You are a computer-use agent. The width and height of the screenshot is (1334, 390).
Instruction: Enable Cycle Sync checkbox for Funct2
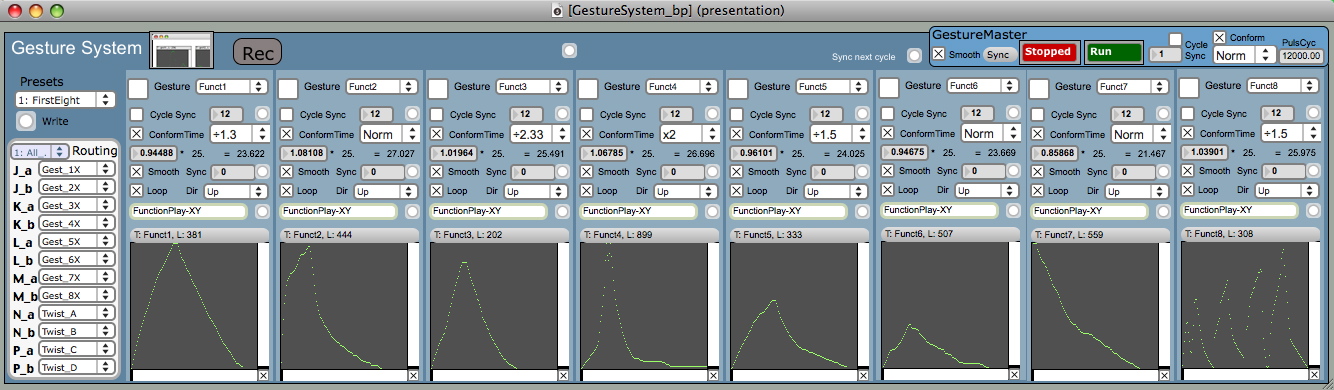[286, 115]
